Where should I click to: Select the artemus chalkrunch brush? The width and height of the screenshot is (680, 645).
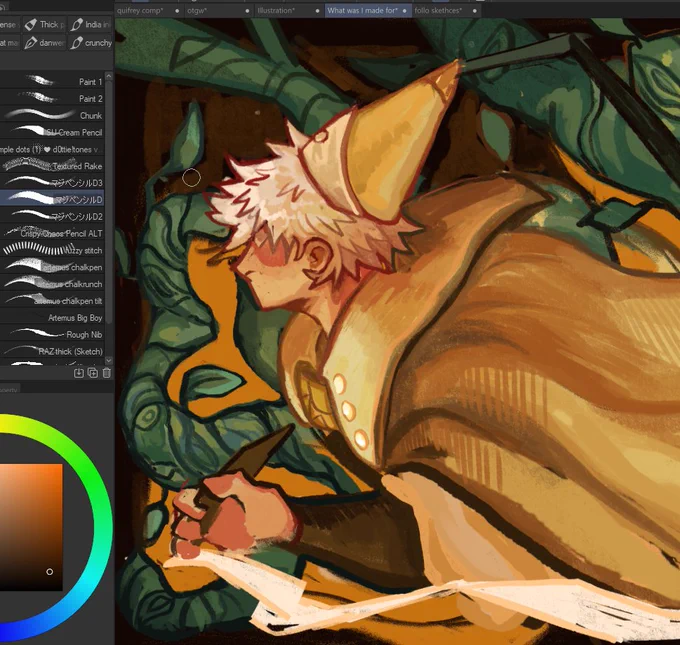(x=52, y=284)
